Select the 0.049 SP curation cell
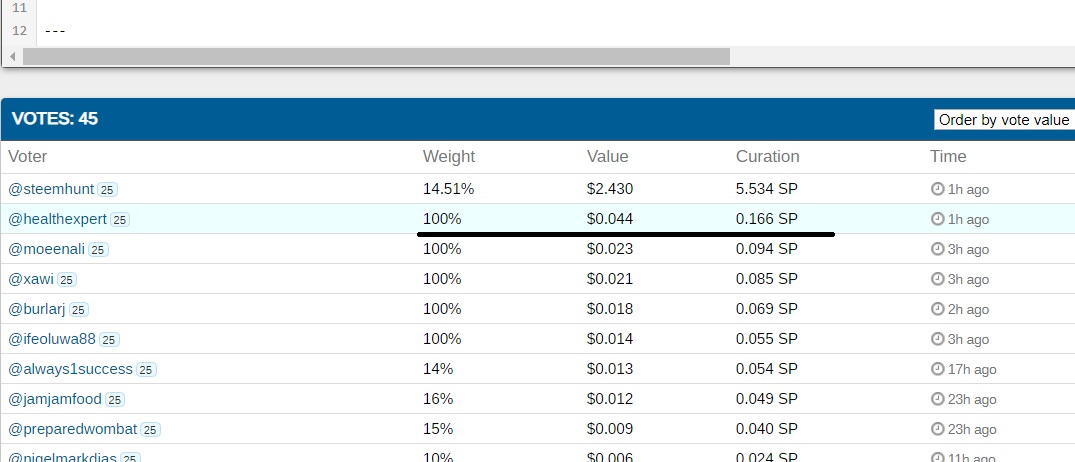The width and height of the screenshot is (1075, 462). click(766, 399)
